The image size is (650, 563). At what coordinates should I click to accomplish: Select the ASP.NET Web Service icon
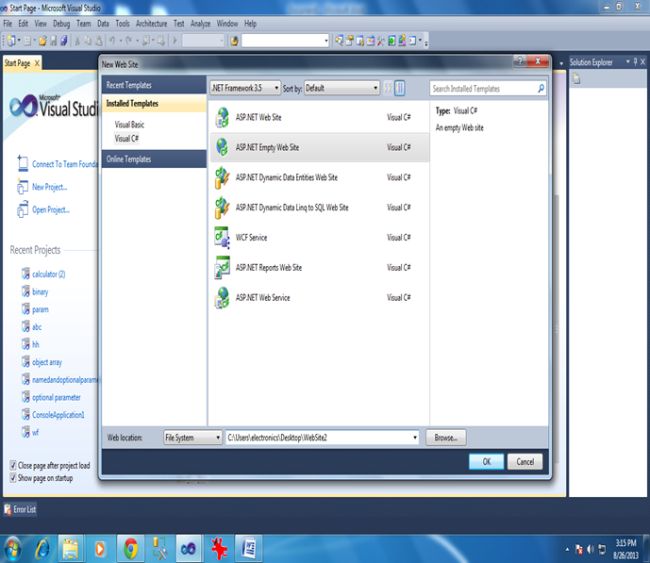point(222,298)
